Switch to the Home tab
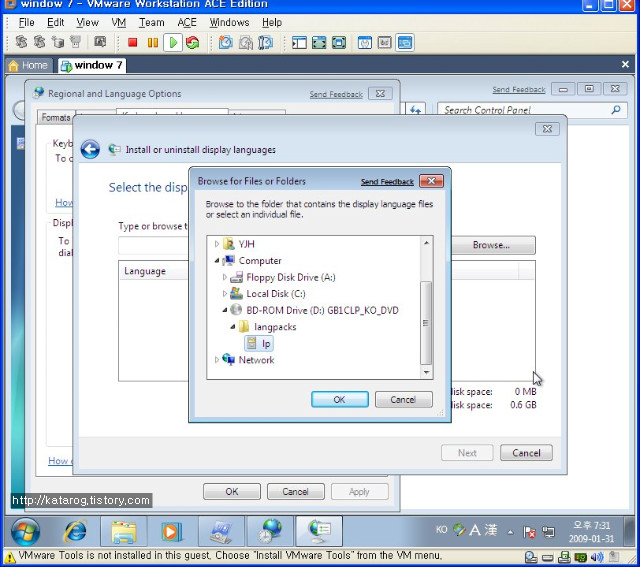The image size is (640, 567). [x=29, y=65]
